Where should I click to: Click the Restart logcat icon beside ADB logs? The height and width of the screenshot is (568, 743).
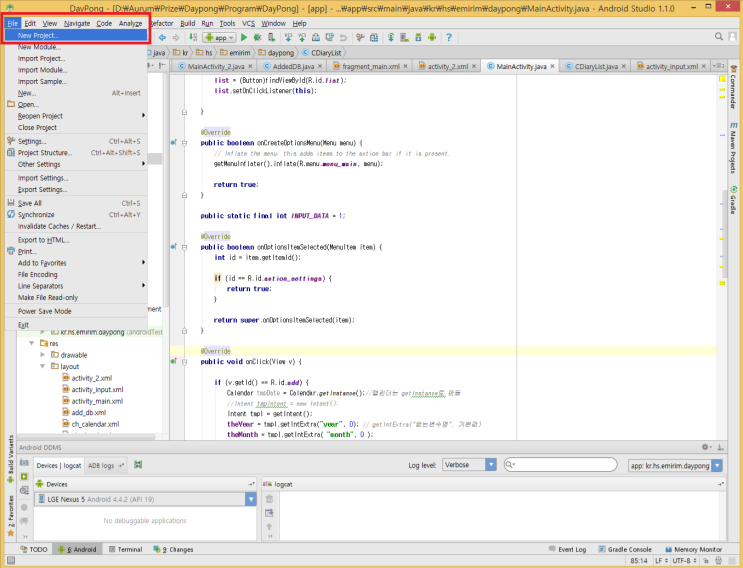click(138, 465)
